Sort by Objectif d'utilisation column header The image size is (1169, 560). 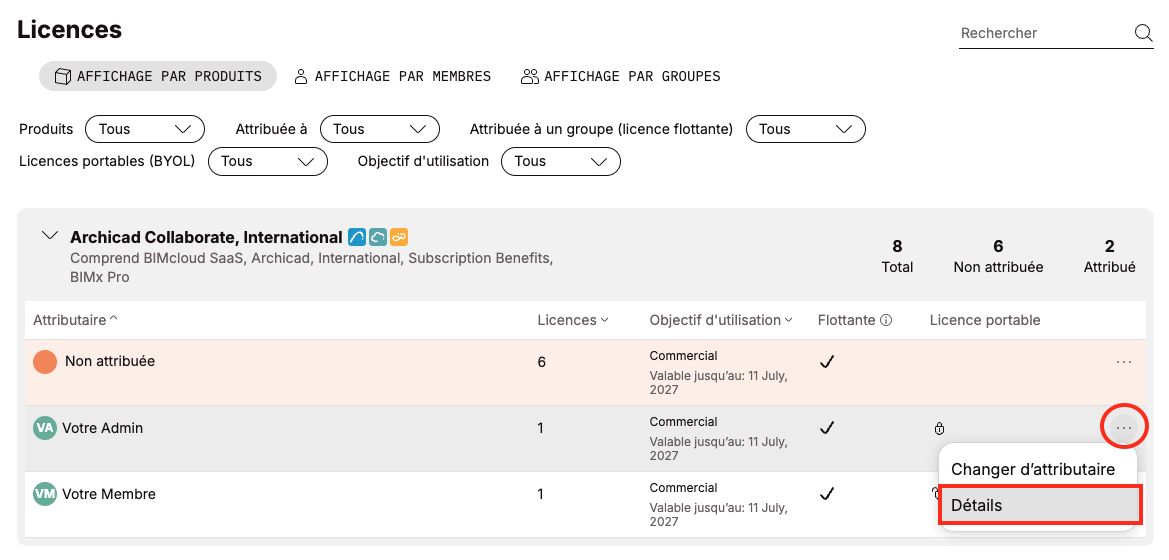coord(720,321)
